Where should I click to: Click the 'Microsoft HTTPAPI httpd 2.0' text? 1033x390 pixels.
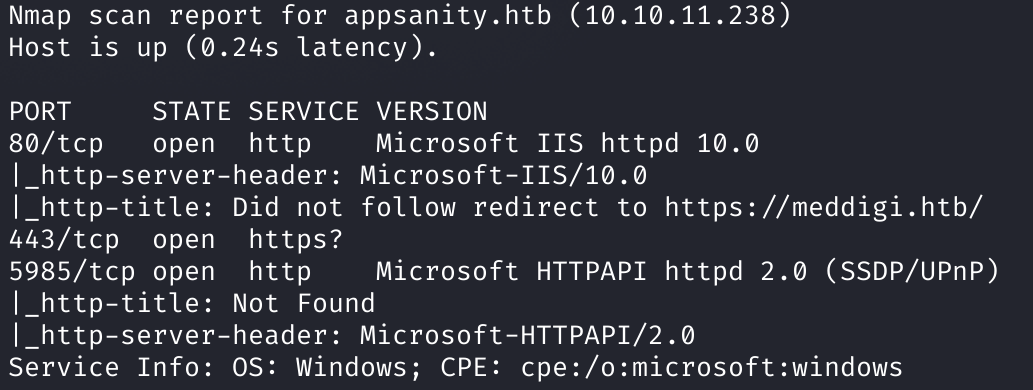tap(592, 271)
